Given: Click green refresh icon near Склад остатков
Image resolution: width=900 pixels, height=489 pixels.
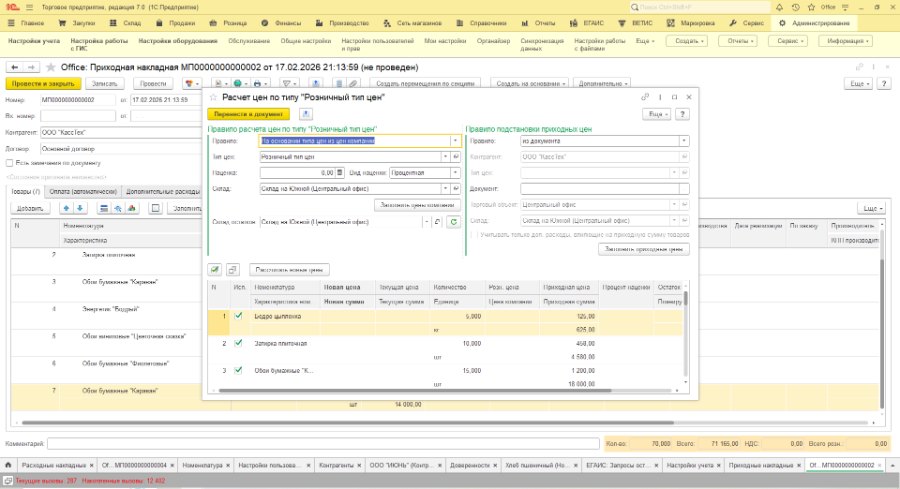Looking at the screenshot, I should (453, 222).
